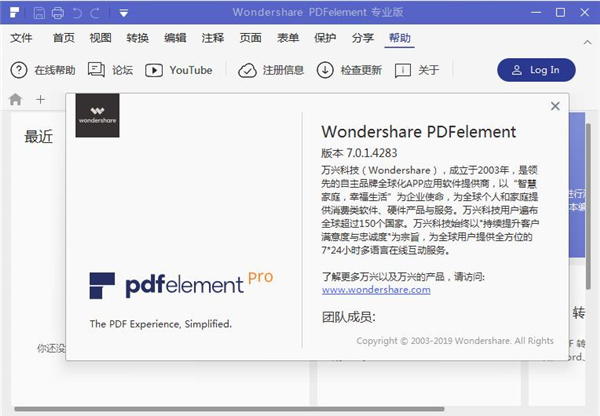Switch to the 保护 tab
Screen dimensions: 600x416
click(x=325, y=38)
